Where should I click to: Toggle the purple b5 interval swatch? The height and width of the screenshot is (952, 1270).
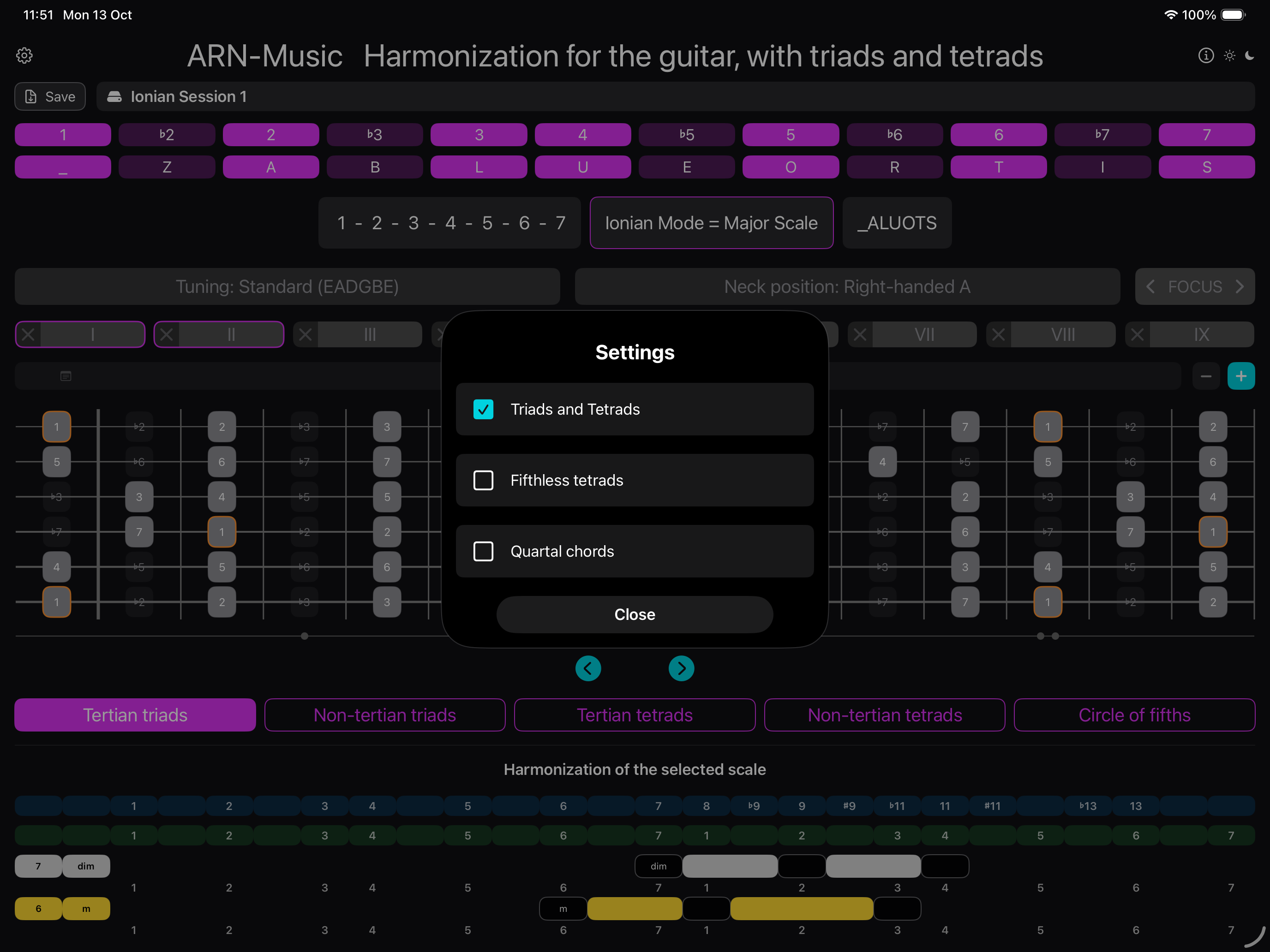[687, 135]
